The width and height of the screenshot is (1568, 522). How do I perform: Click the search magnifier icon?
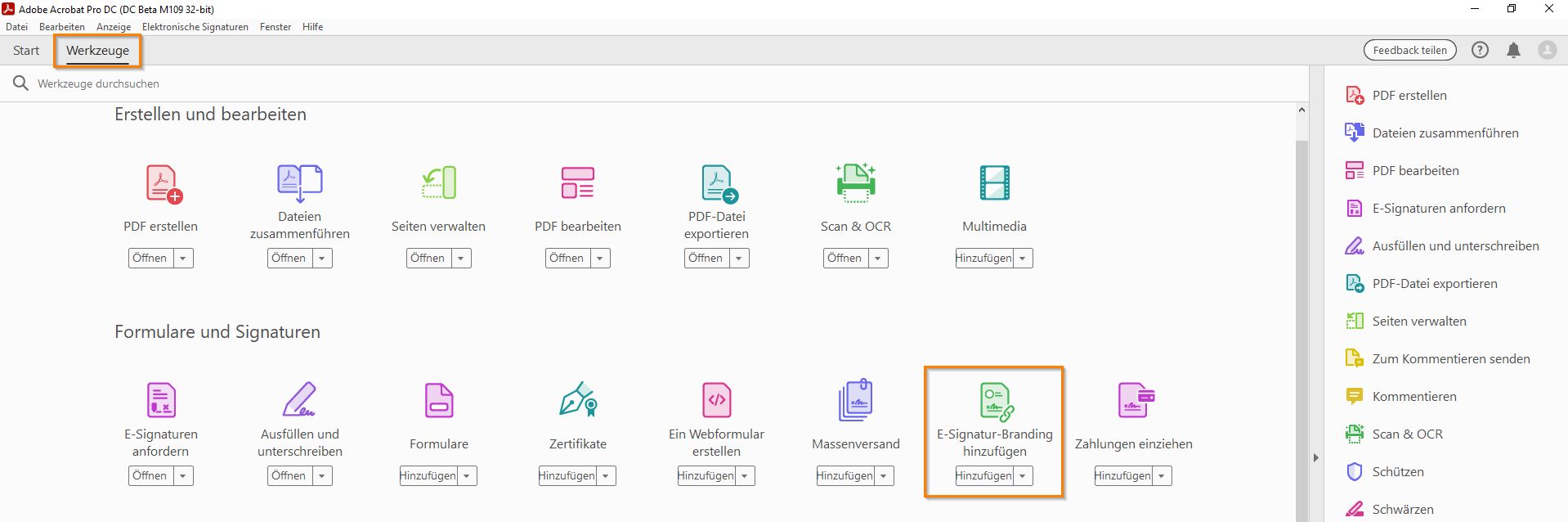(20, 83)
